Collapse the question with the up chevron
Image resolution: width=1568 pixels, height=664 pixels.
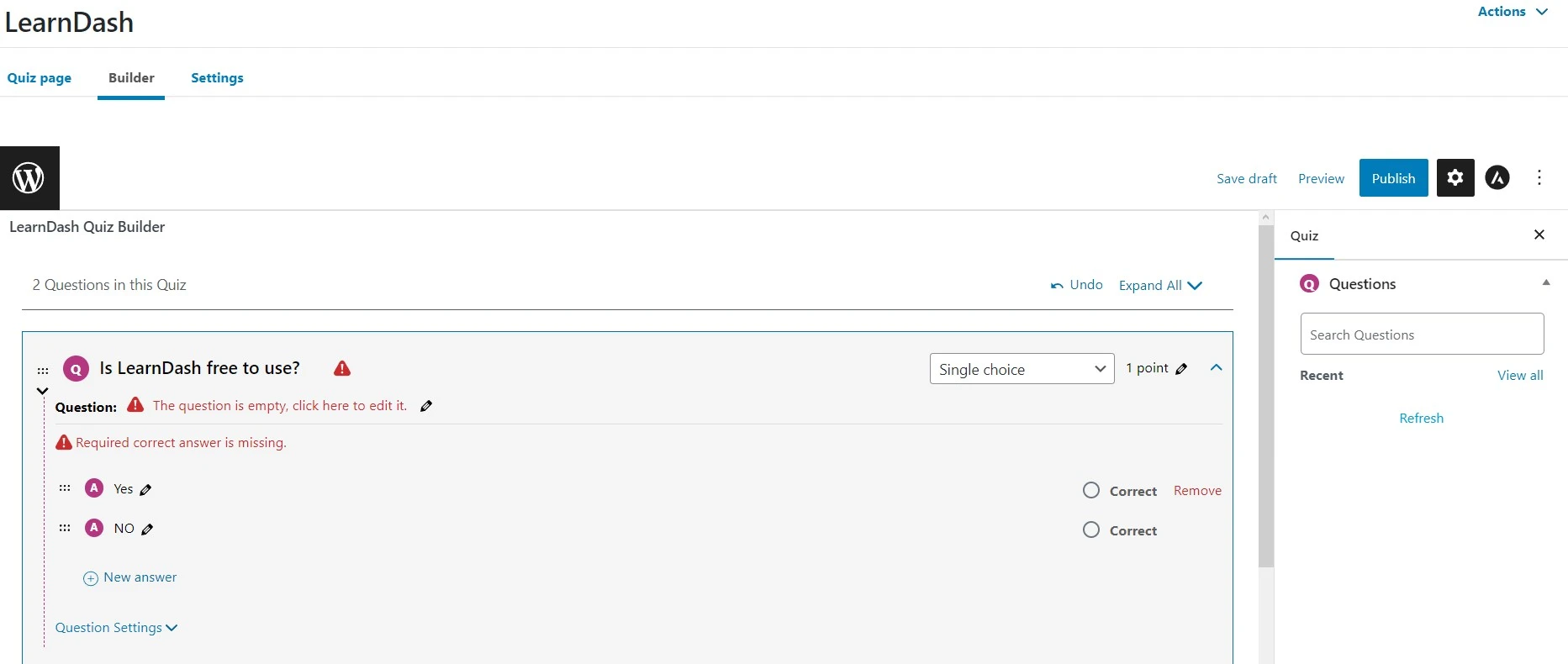point(1217,367)
